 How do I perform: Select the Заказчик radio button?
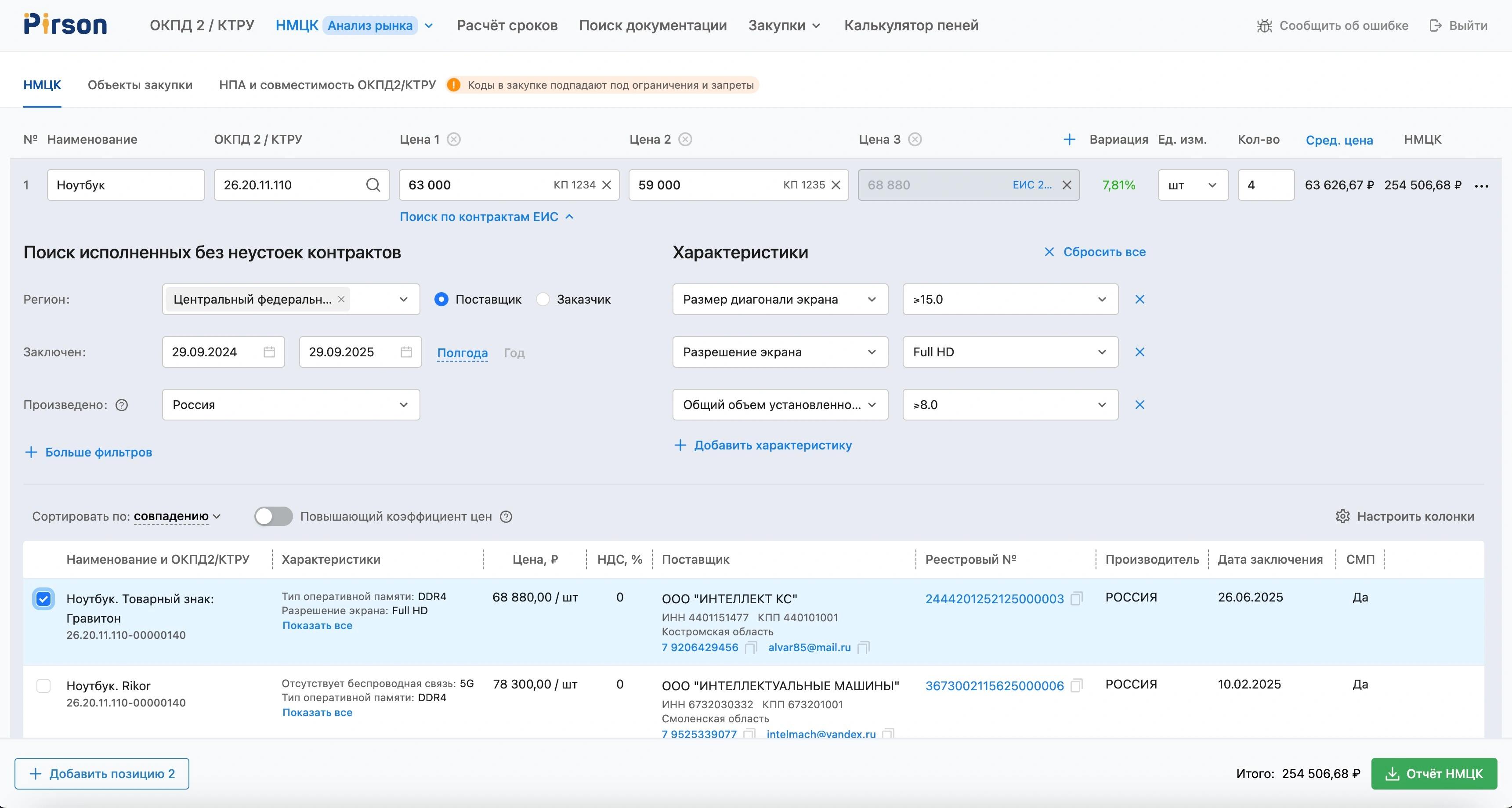coord(543,300)
